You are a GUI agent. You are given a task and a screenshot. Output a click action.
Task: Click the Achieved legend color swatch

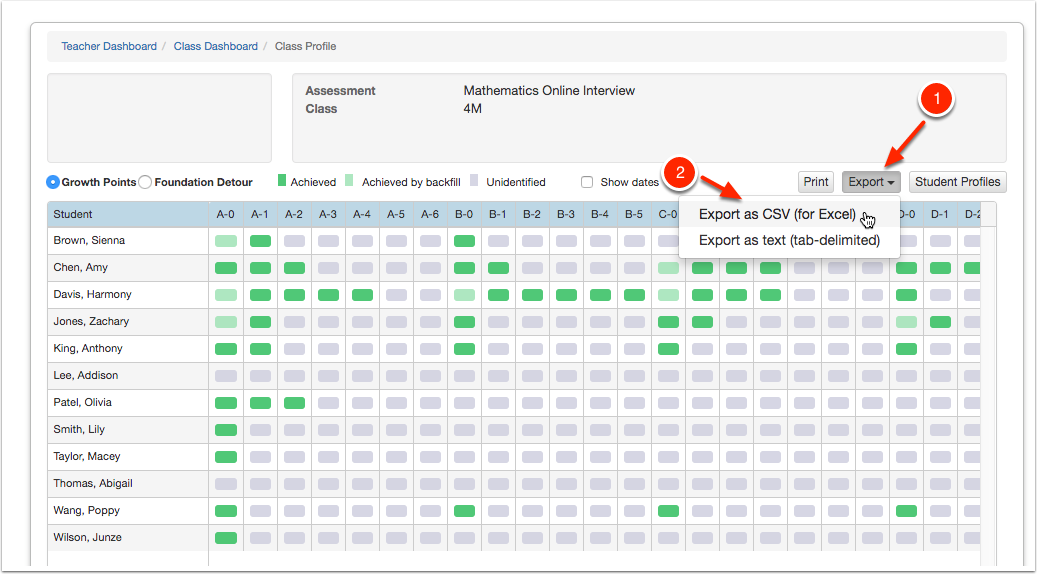click(282, 181)
